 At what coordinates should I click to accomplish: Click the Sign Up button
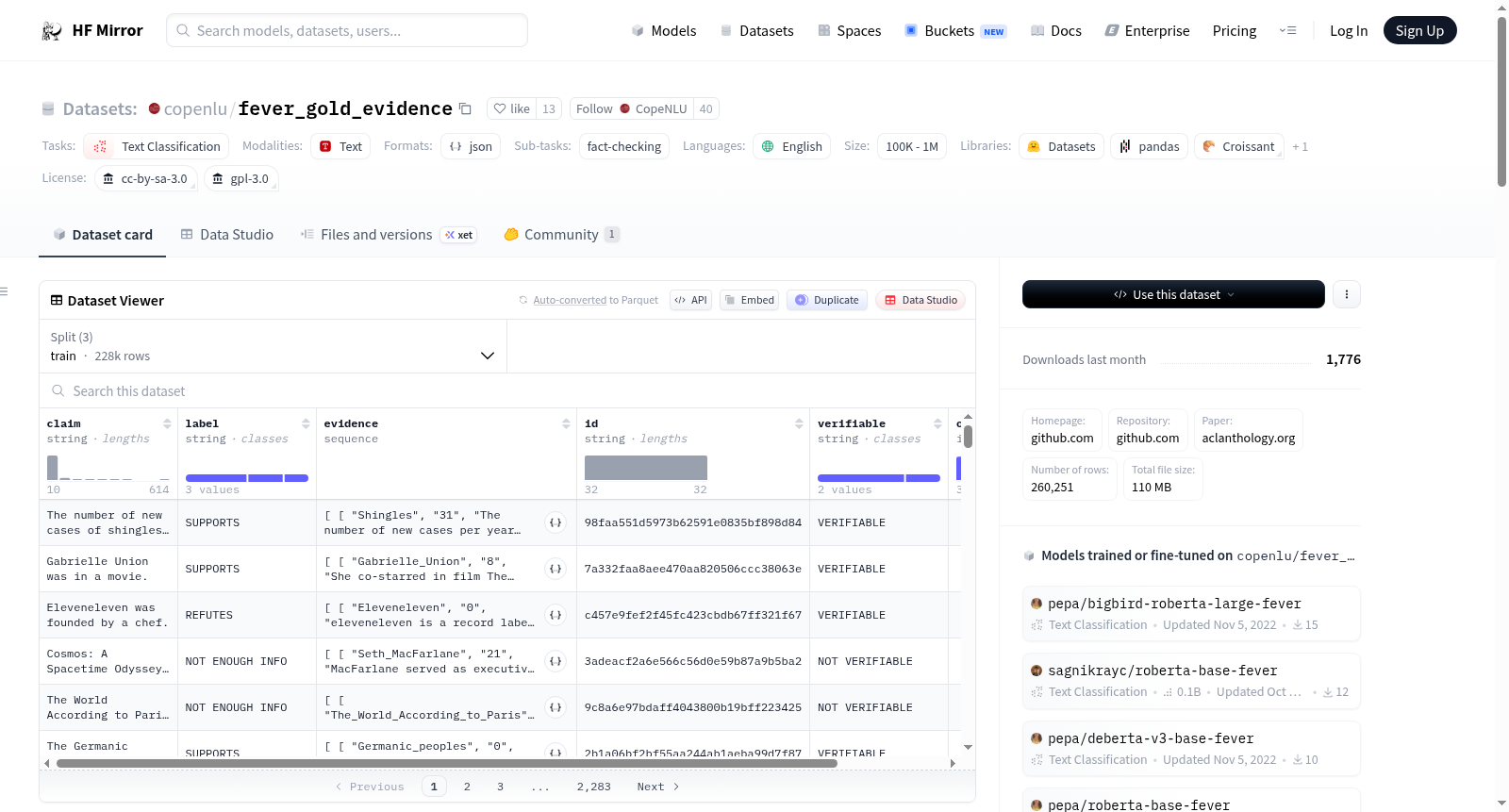pyautogui.click(x=1419, y=30)
